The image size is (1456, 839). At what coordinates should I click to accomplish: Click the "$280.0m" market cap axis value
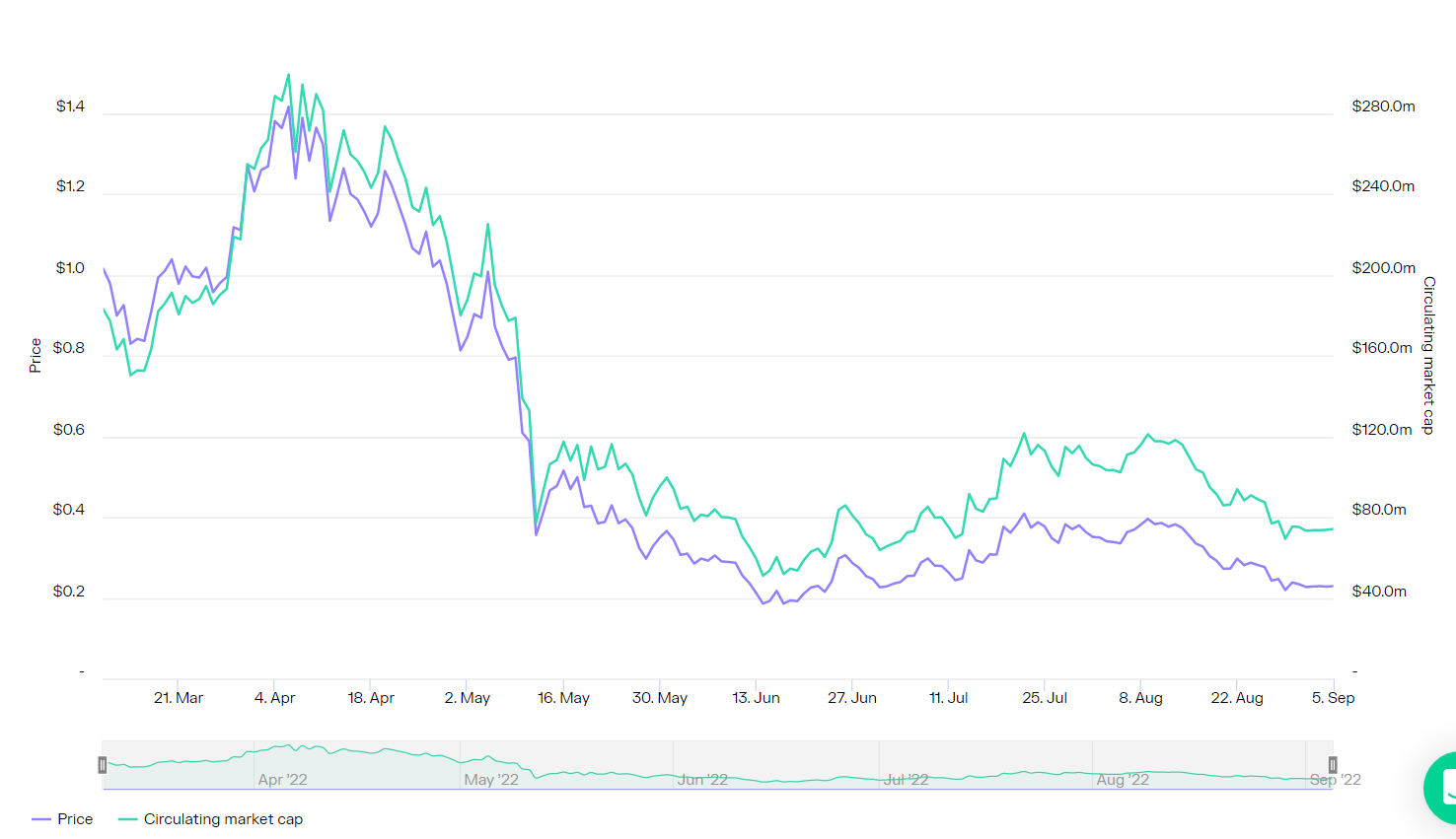[x=1384, y=106]
